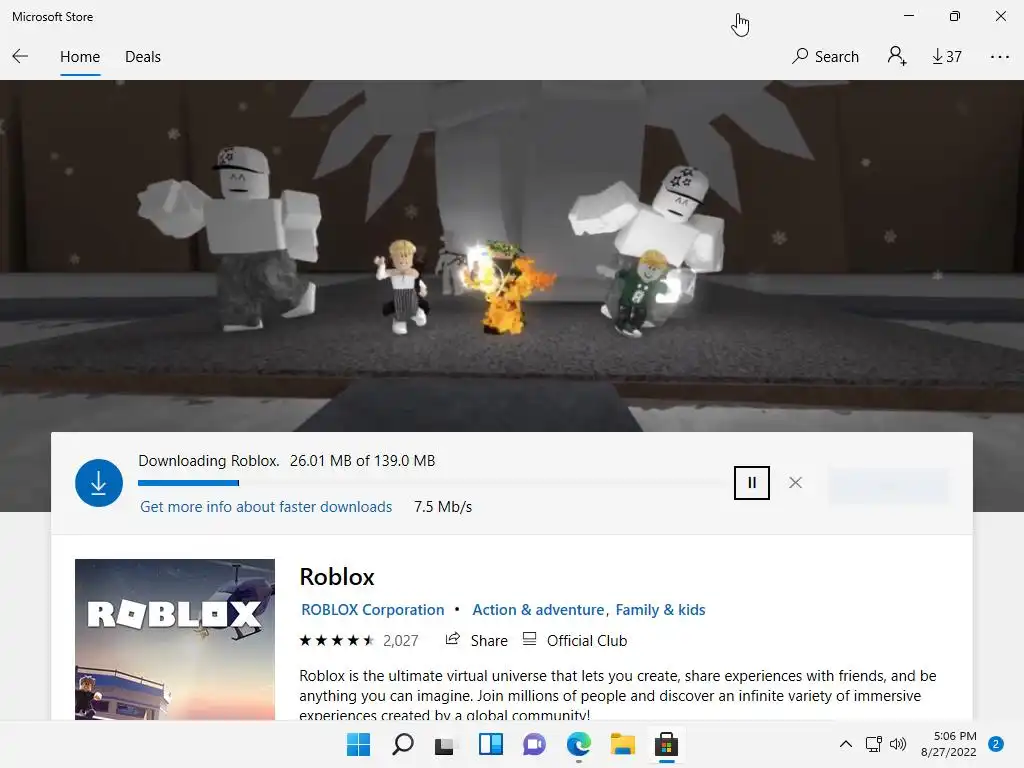
Task: Open Search in Microsoft Store
Action: point(825,57)
